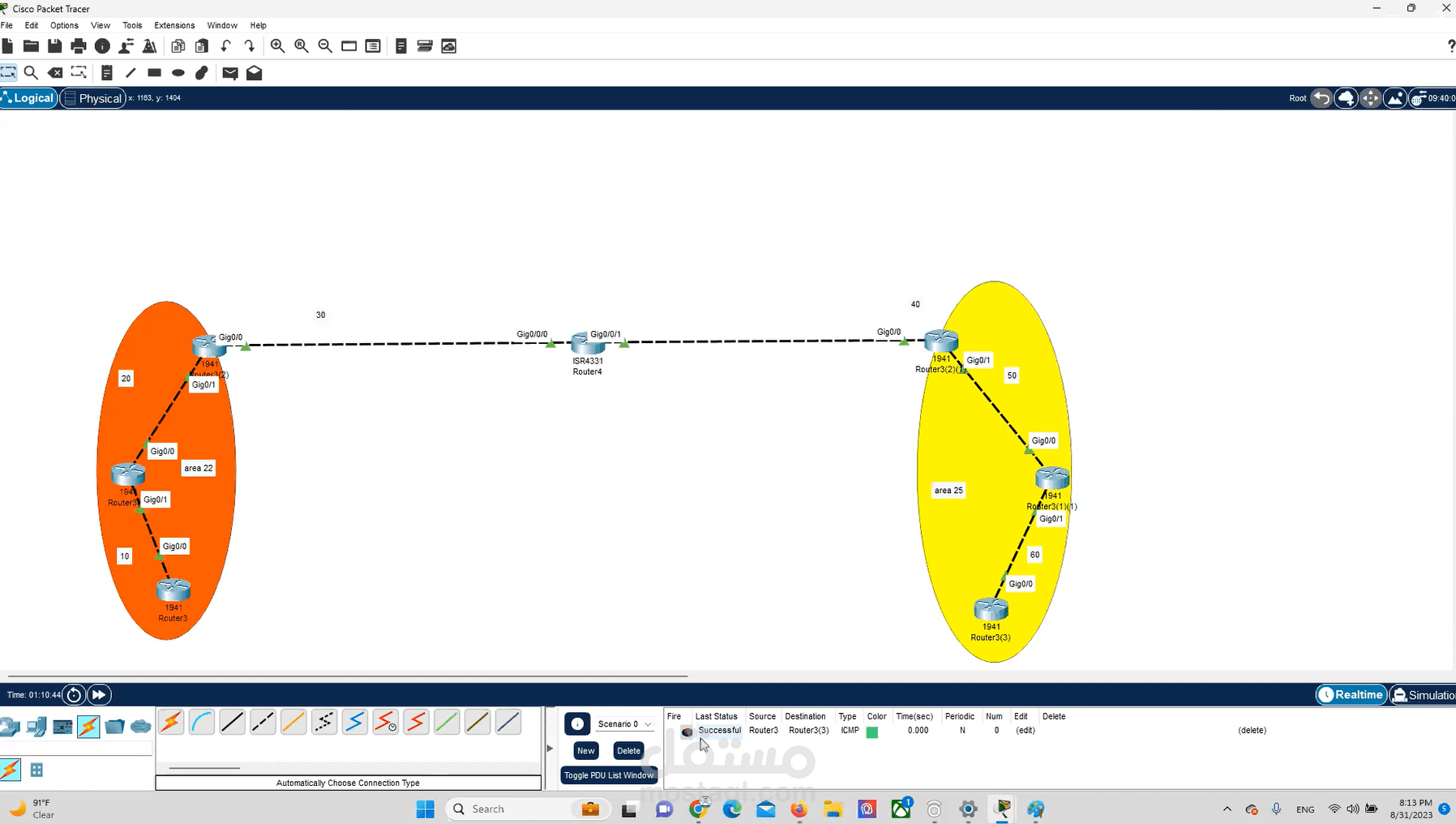Click the green color swatch in PDU list
The image size is (1456, 824).
(872, 732)
